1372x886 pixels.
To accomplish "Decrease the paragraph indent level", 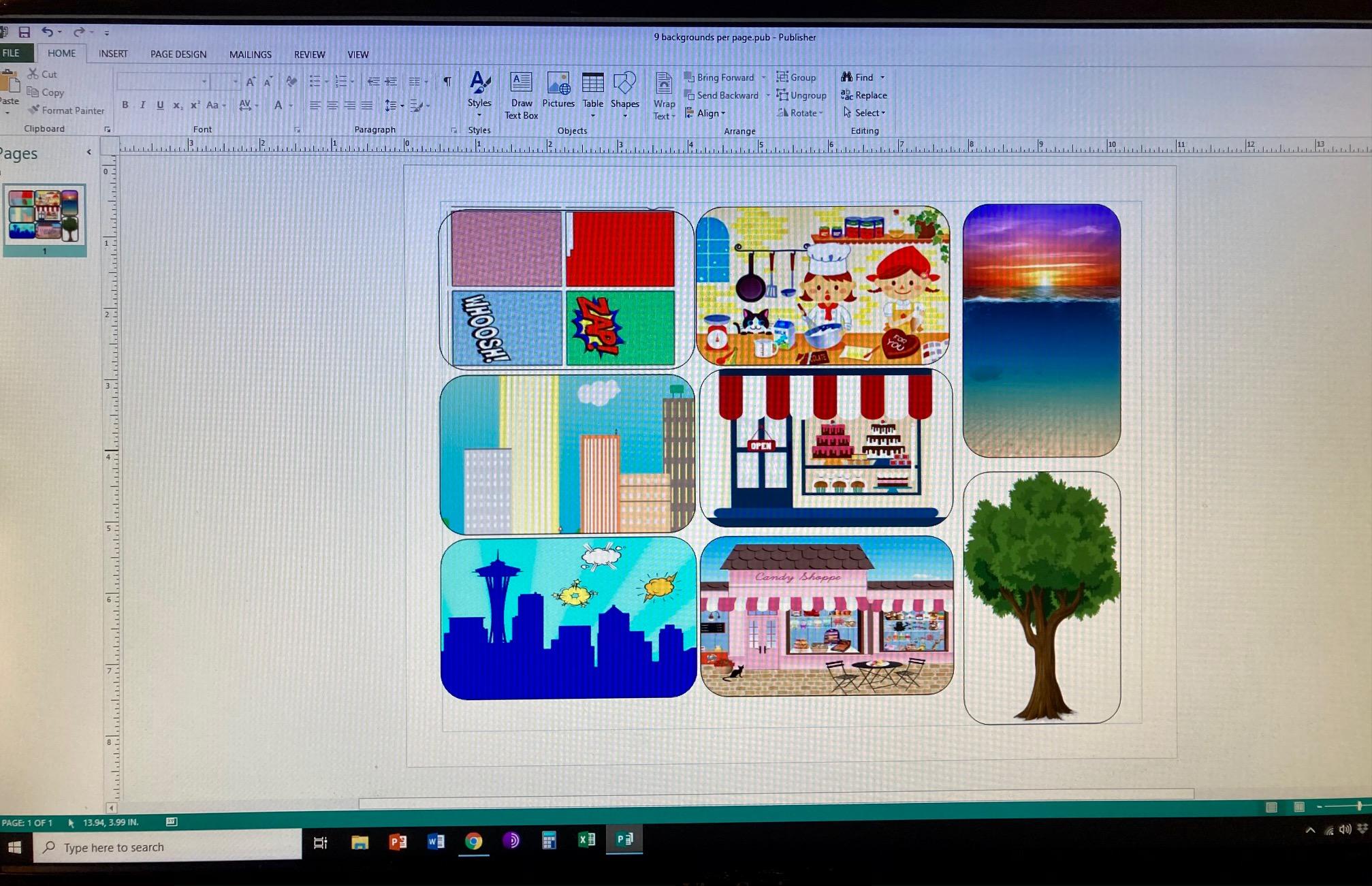I will [x=373, y=82].
